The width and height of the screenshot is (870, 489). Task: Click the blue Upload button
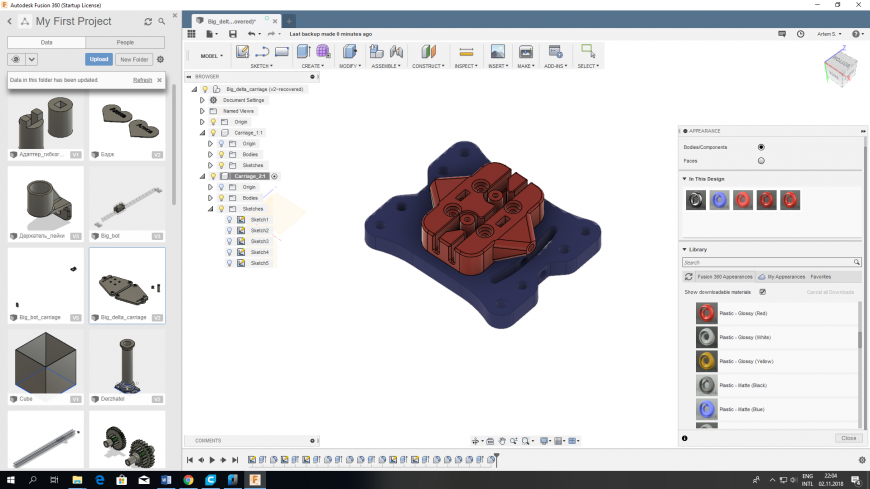point(98,59)
